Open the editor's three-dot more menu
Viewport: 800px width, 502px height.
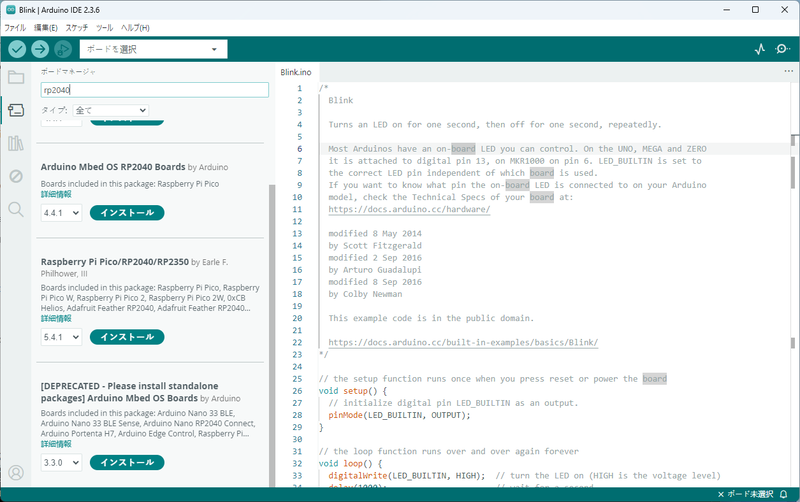coord(789,71)
